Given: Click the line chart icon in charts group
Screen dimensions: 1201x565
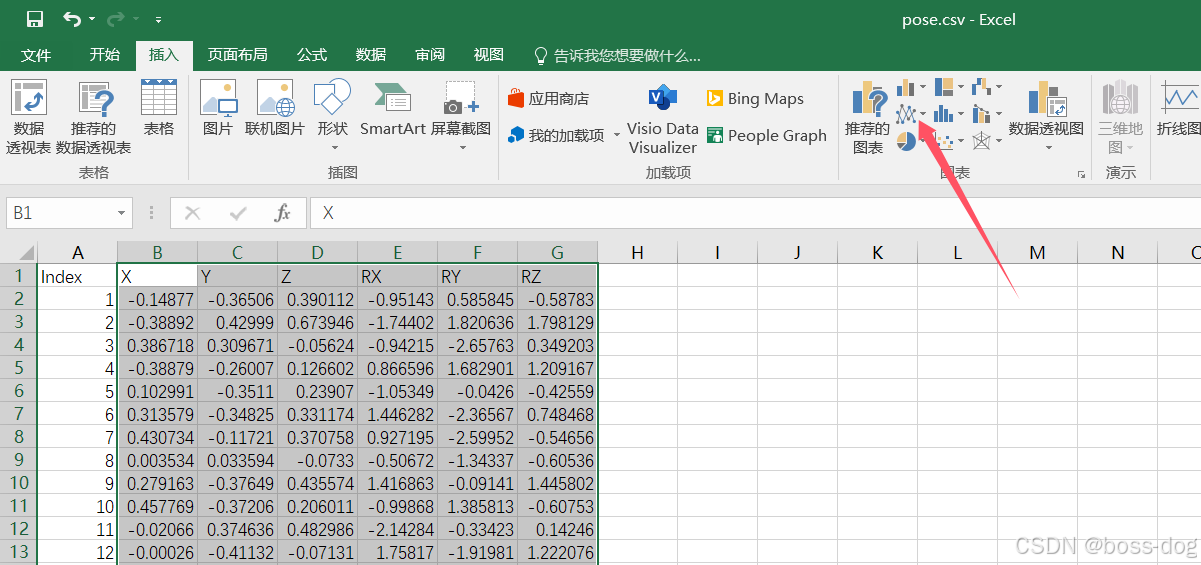Looking at the screenshot, I should 906,115.
